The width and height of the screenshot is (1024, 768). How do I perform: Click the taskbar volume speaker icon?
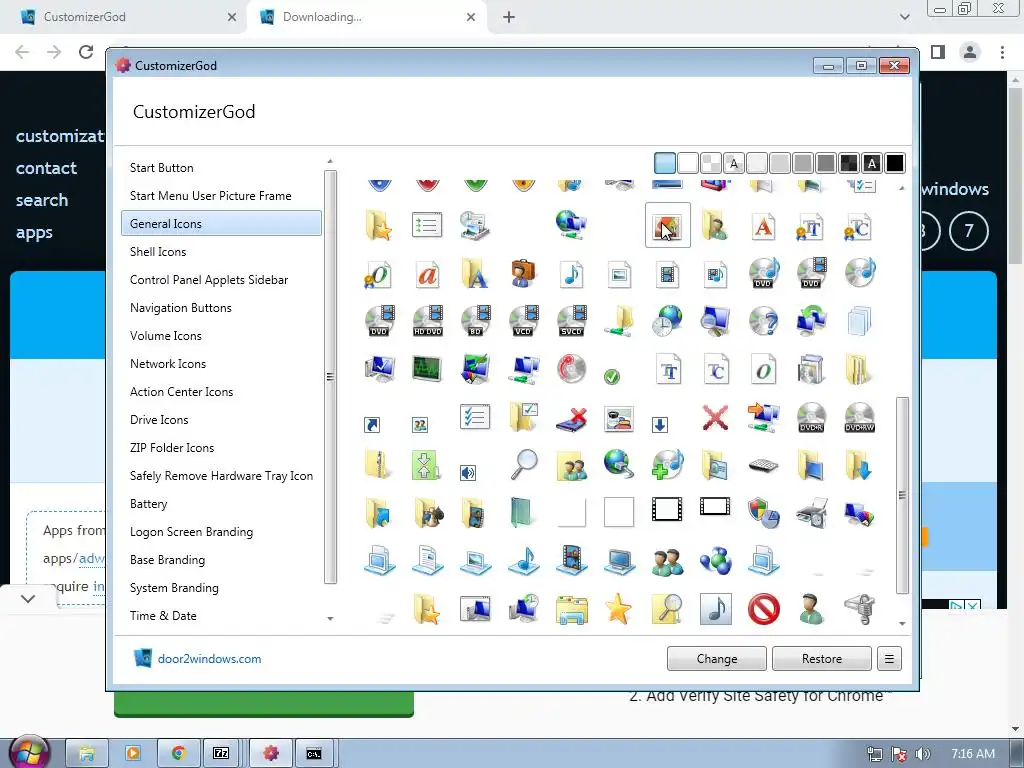coord(922,754)
